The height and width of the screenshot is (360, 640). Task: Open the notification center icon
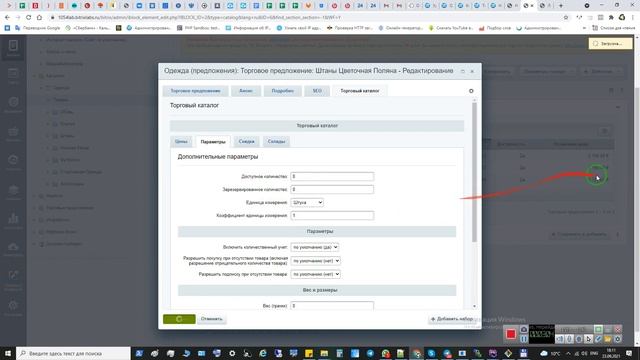click(x=629, y=353)
